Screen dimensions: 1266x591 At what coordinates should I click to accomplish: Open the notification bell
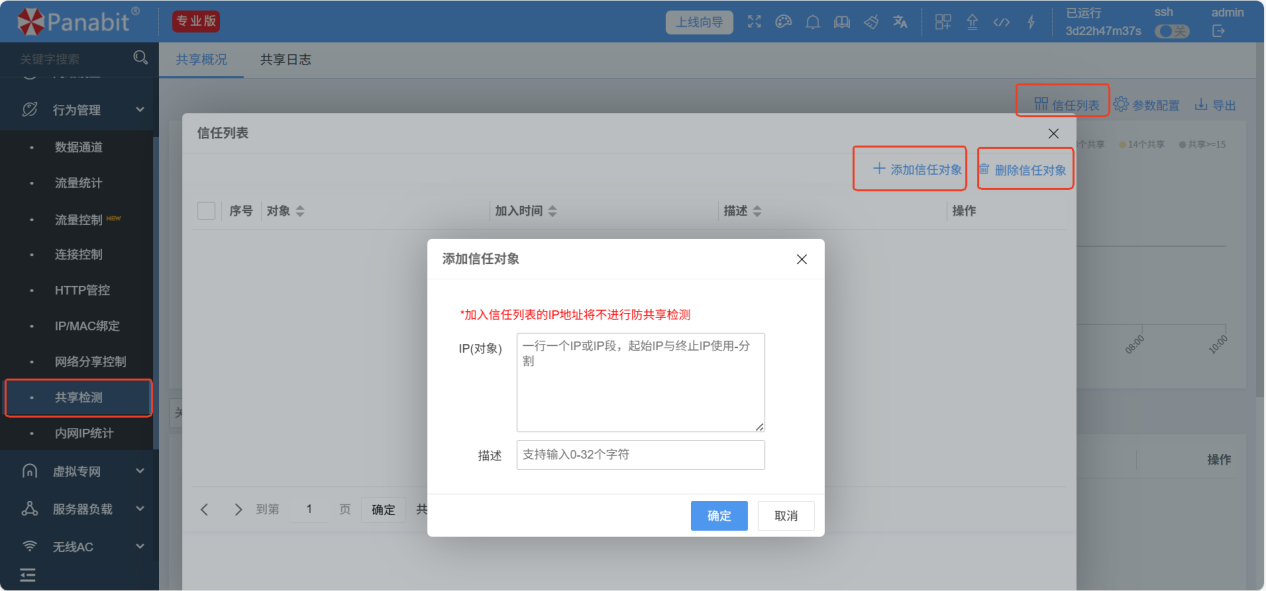click(813, 22)
